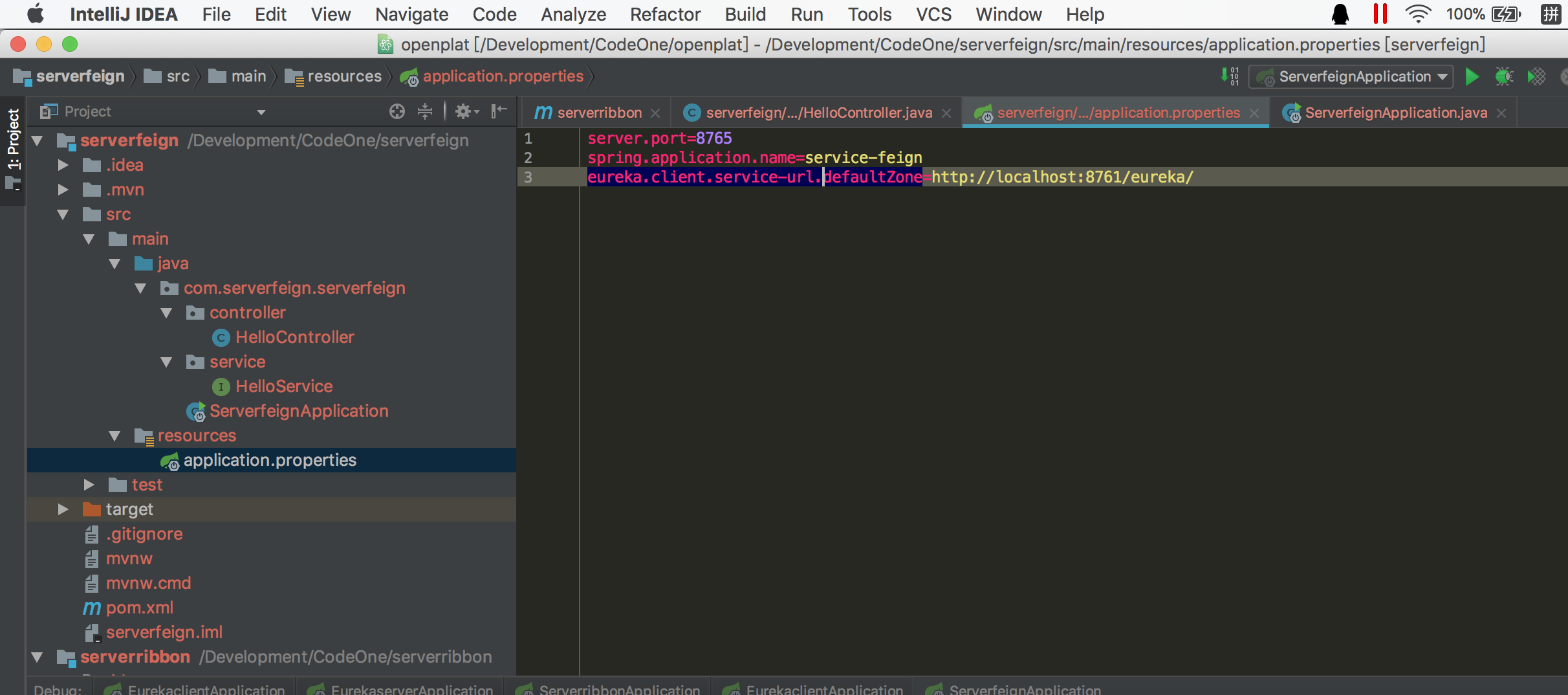Open HelloController class in tree

click(x=294, y=337)
